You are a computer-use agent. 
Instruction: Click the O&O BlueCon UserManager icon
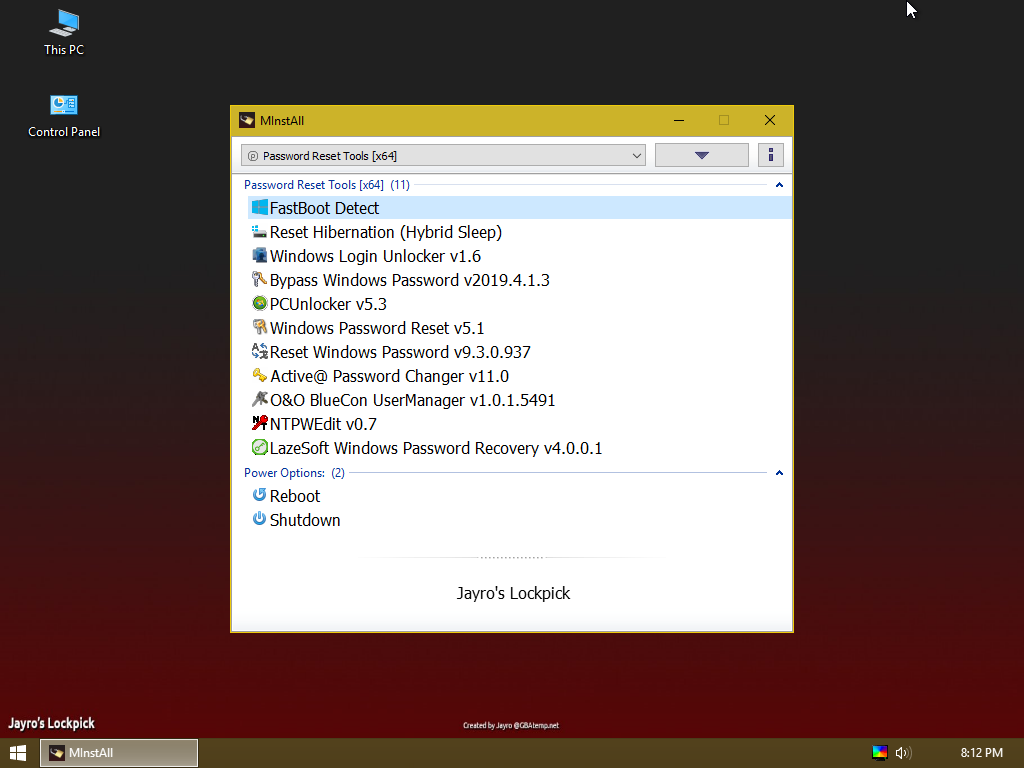pos(259,399)
